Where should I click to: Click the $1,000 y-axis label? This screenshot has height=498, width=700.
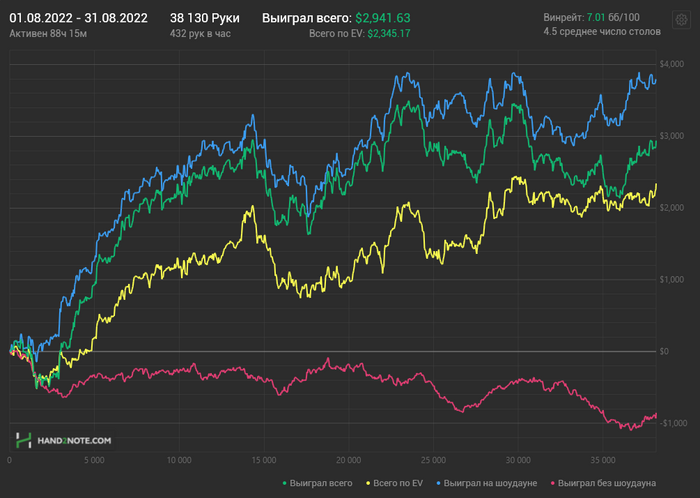click(x=671, y=280)
